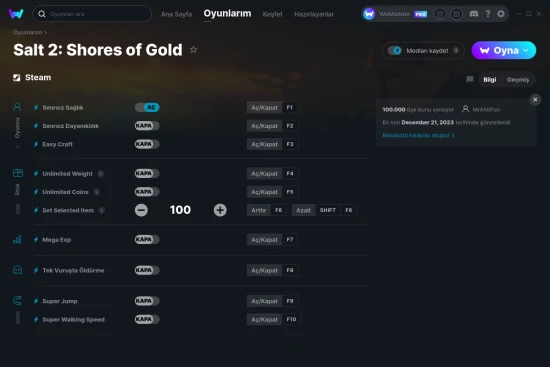Click the Steam platform icon
Viewport: 550px width, 367px height.
coord(16,78)
